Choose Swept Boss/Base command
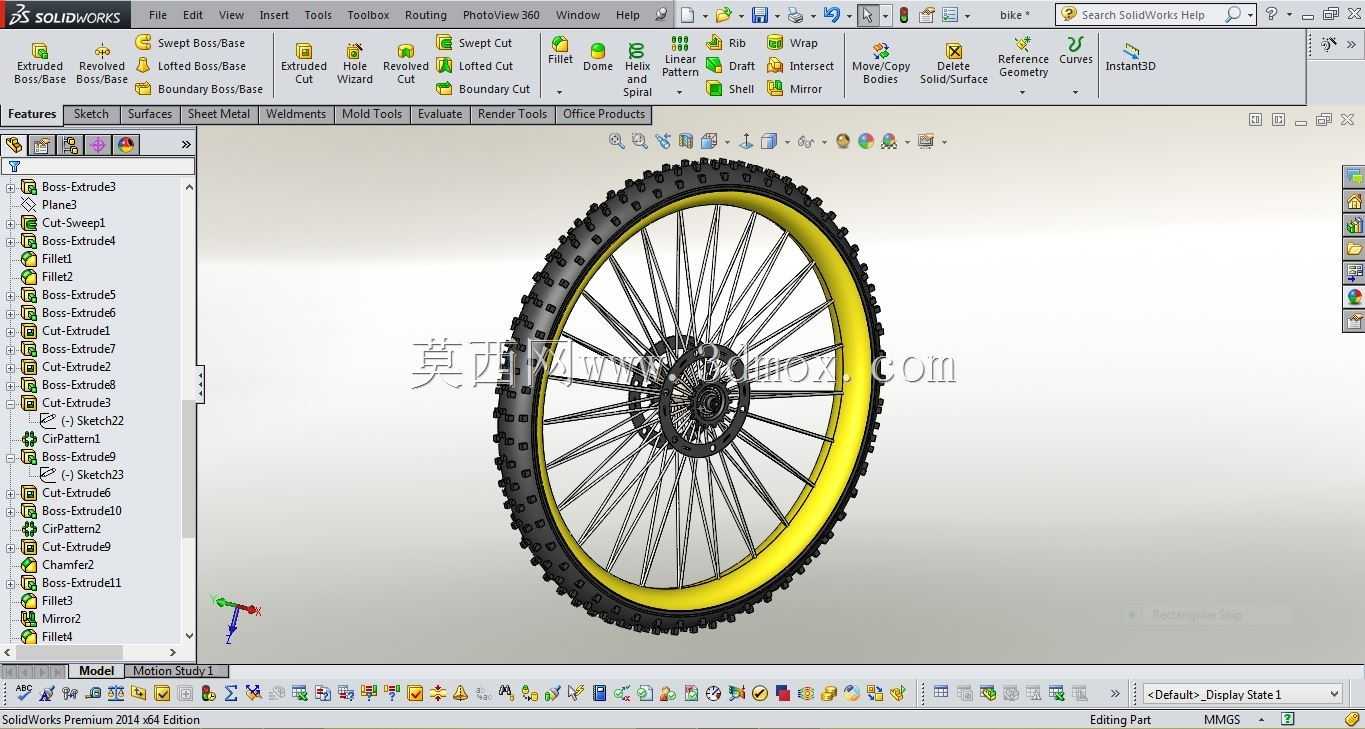Image resolution: width=1365 pixels, height=729 pixels. pyautogui.click(x=190, y=43)
